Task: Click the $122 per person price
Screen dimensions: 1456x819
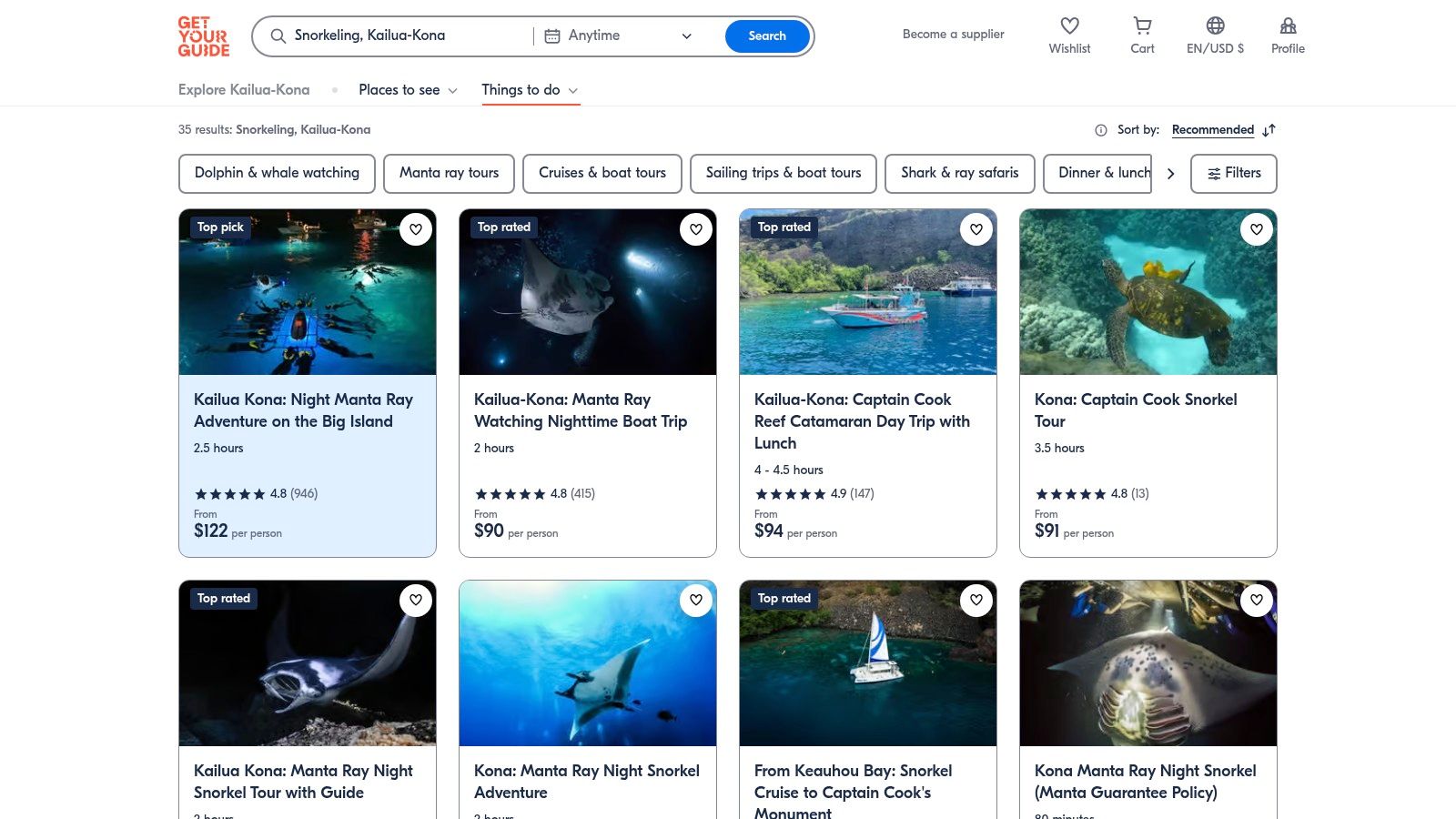Action: (x=238, y=531)
